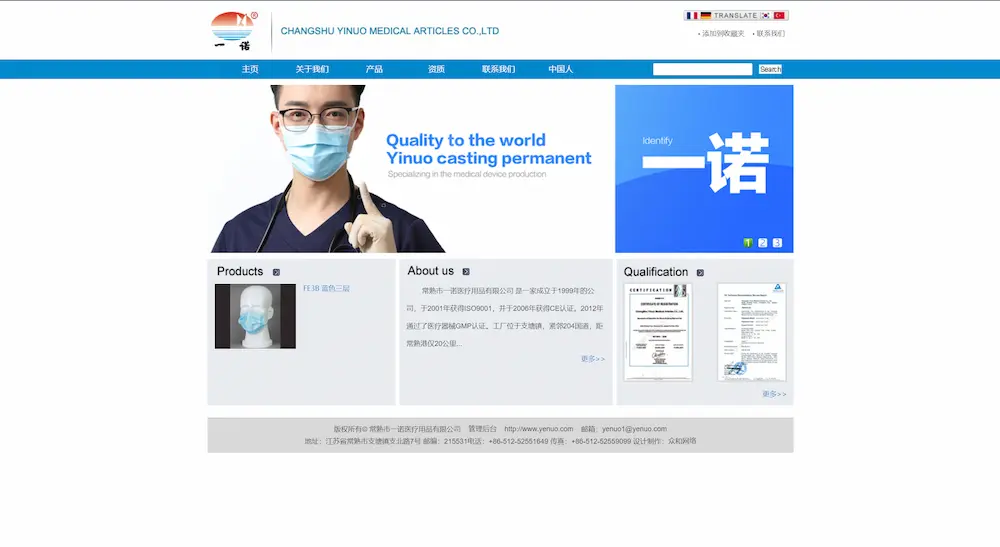
Task: Open the 联系我们 item in blue navigation bar
Action: (499, 69)
